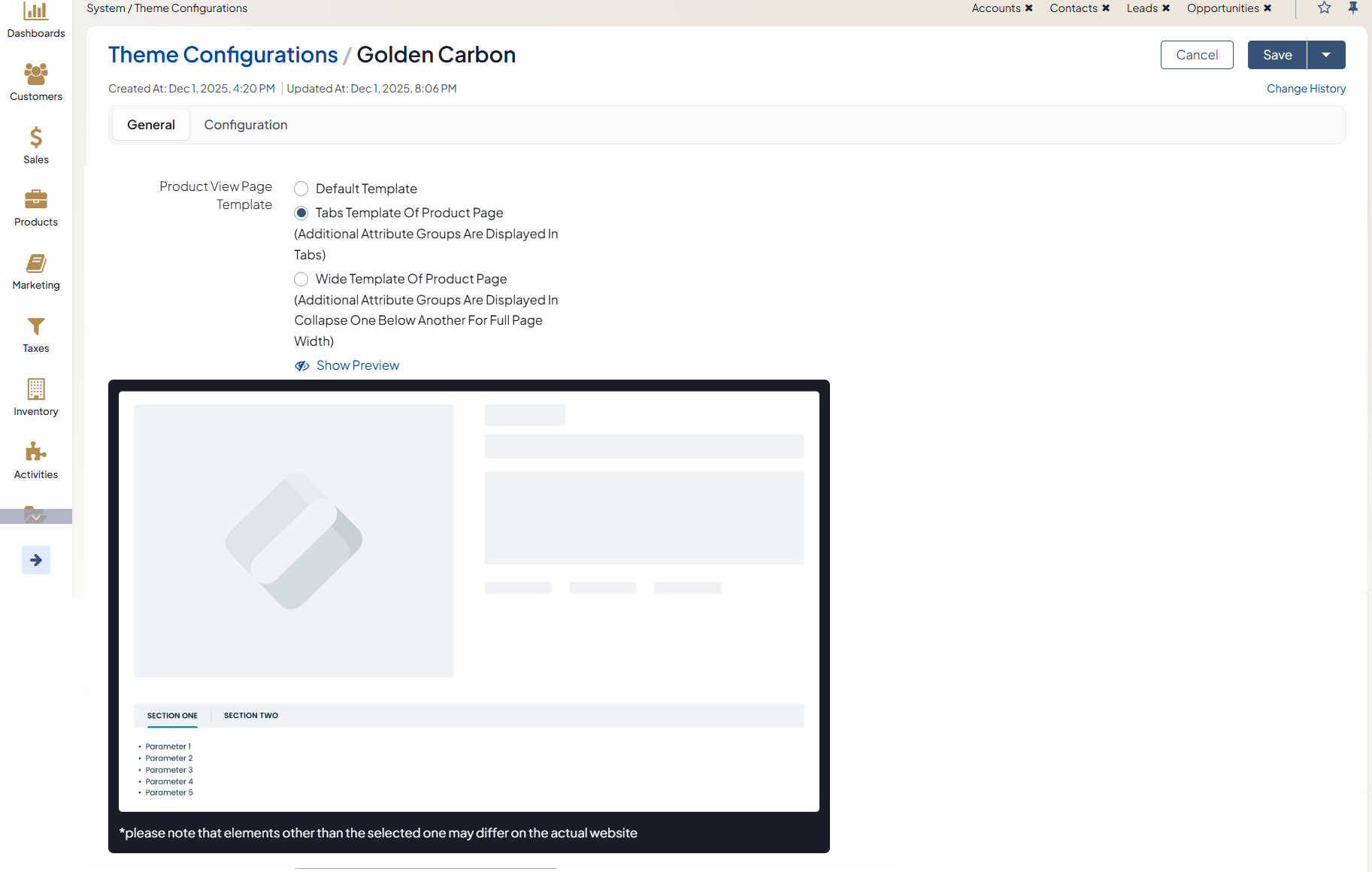Toggle the Show Preview link

(x=357, y=365)
